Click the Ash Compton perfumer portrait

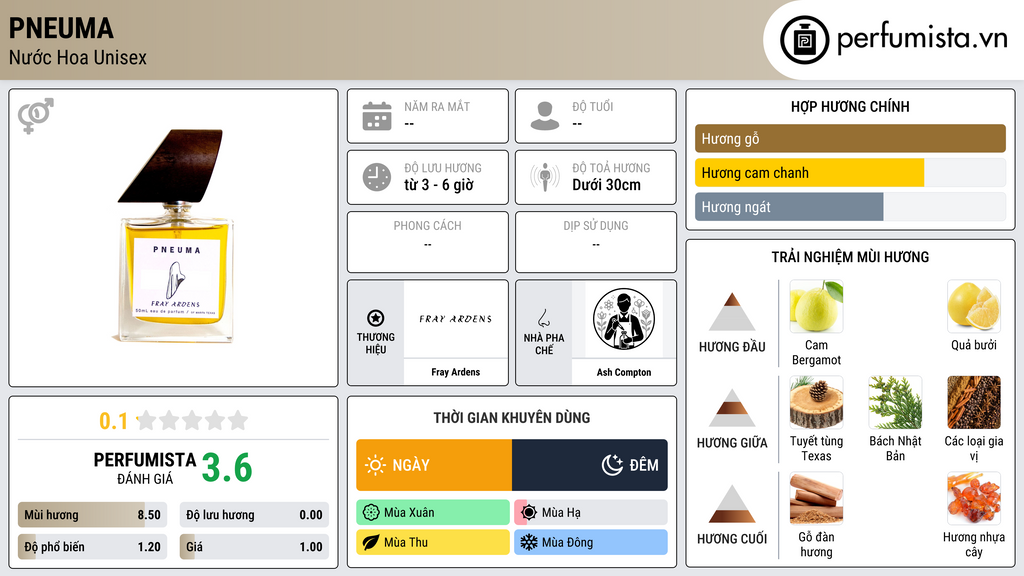624,319
